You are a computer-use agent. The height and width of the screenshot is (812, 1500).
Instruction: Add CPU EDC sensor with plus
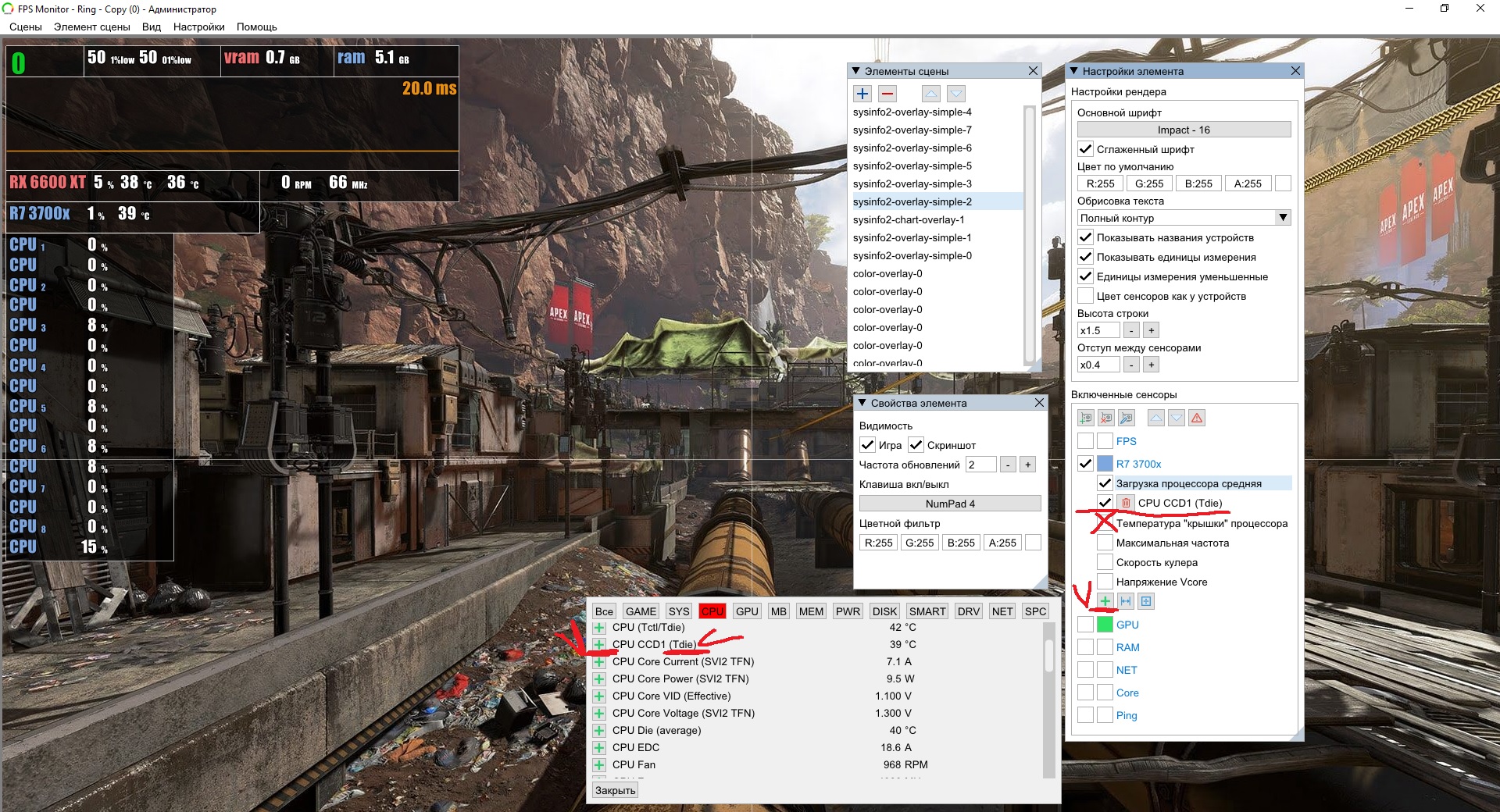(599, 748)
